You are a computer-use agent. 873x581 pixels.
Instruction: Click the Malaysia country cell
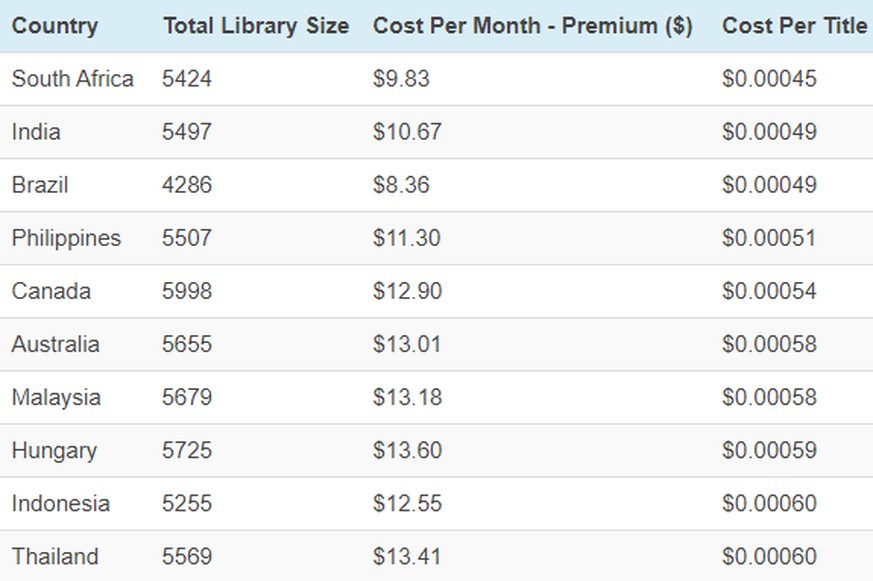coord(56,397)
